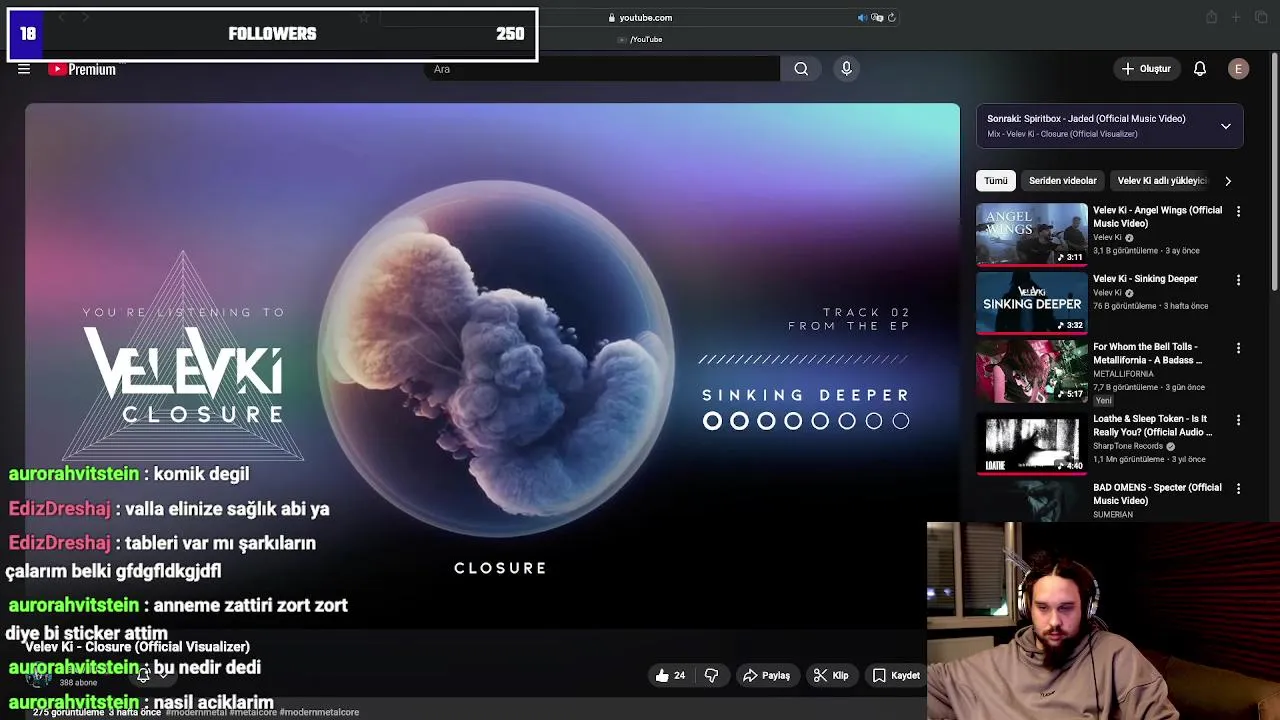Click the Oluştur create button
Viewport: 1280px width, 720px height.
1146,69
